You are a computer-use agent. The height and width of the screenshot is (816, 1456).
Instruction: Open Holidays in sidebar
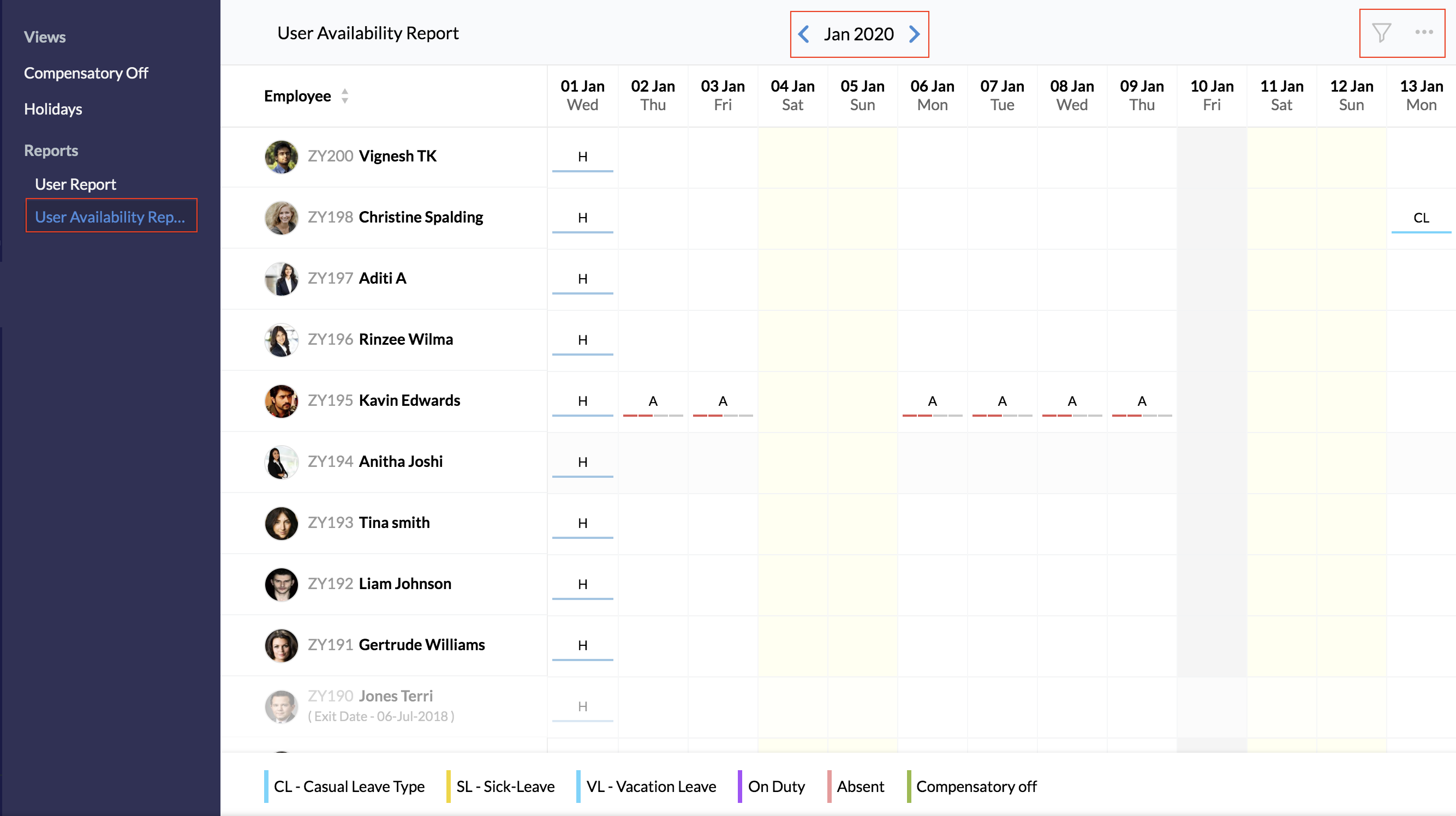coord(53,109)
